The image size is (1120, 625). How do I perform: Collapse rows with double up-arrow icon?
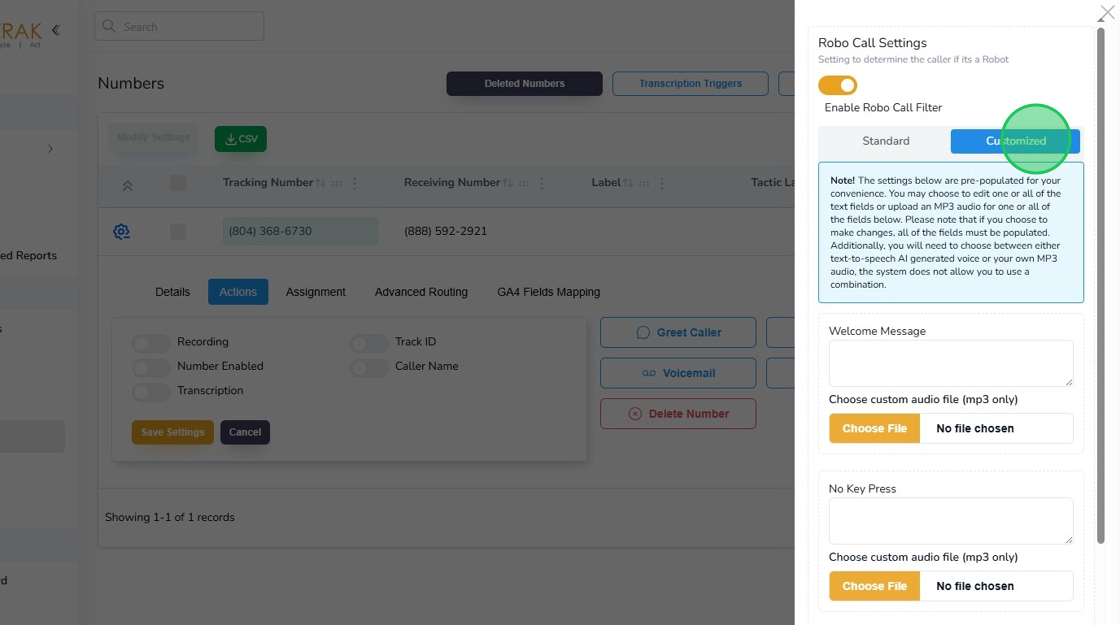(127, 186)
